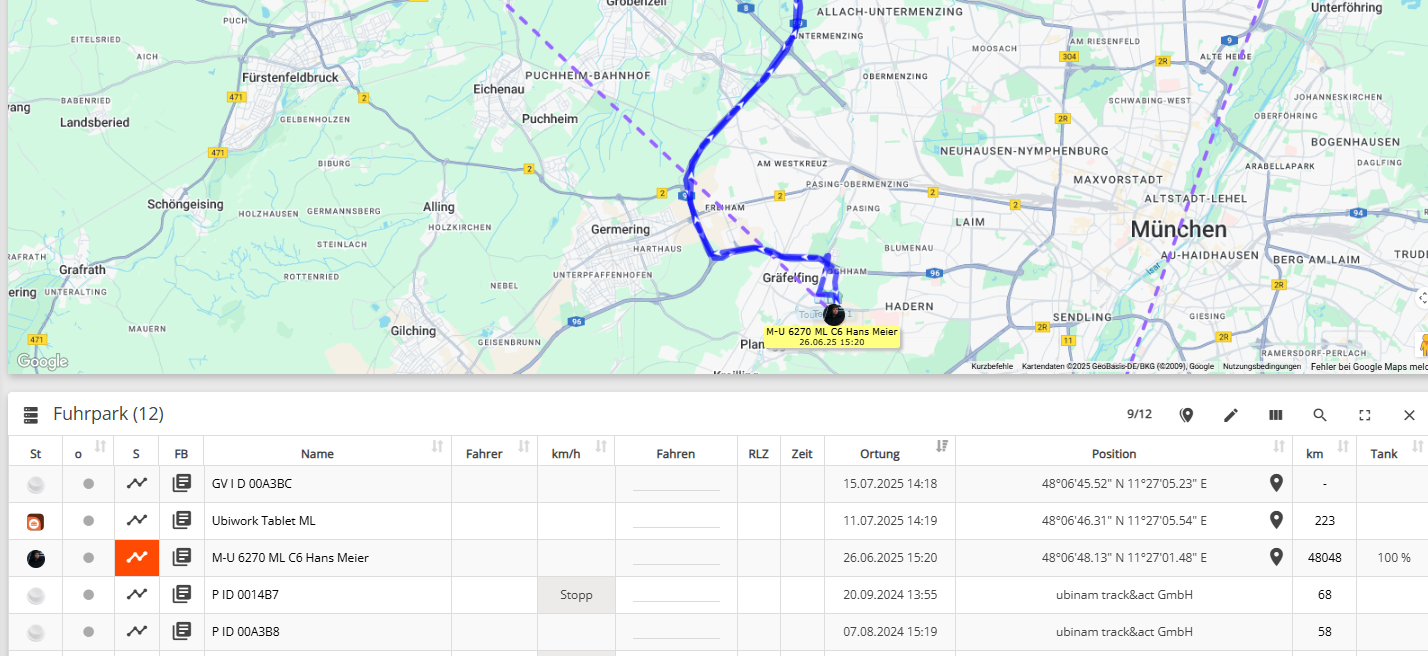Show position pin for Ubiwork Tablet ML
Image resolution: width=1428 pixels, height=656 pixels.
click(x=1276, y=520)
